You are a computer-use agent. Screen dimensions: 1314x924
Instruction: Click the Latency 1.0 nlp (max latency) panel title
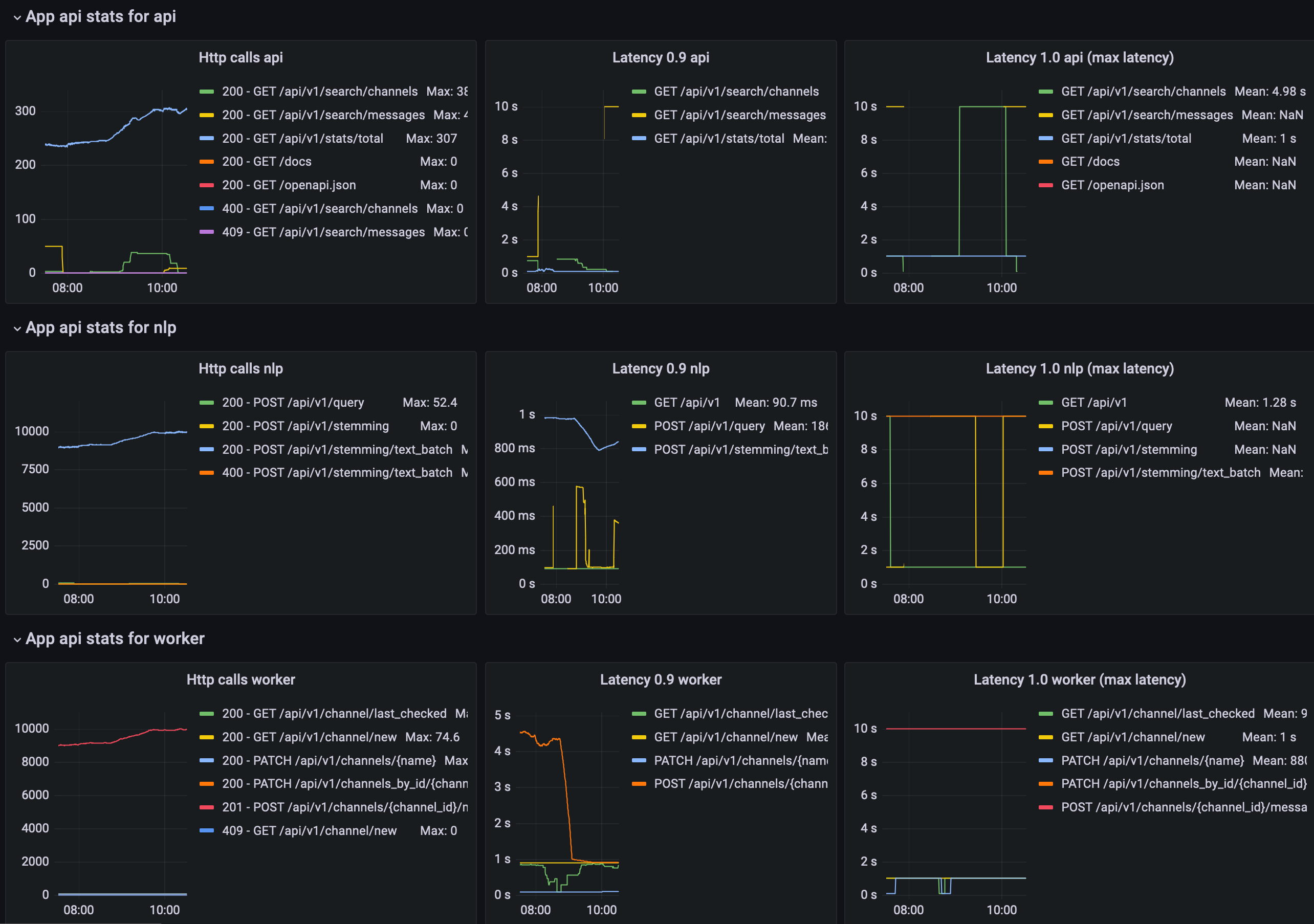pyautogui.click(x=1081, y=368)
